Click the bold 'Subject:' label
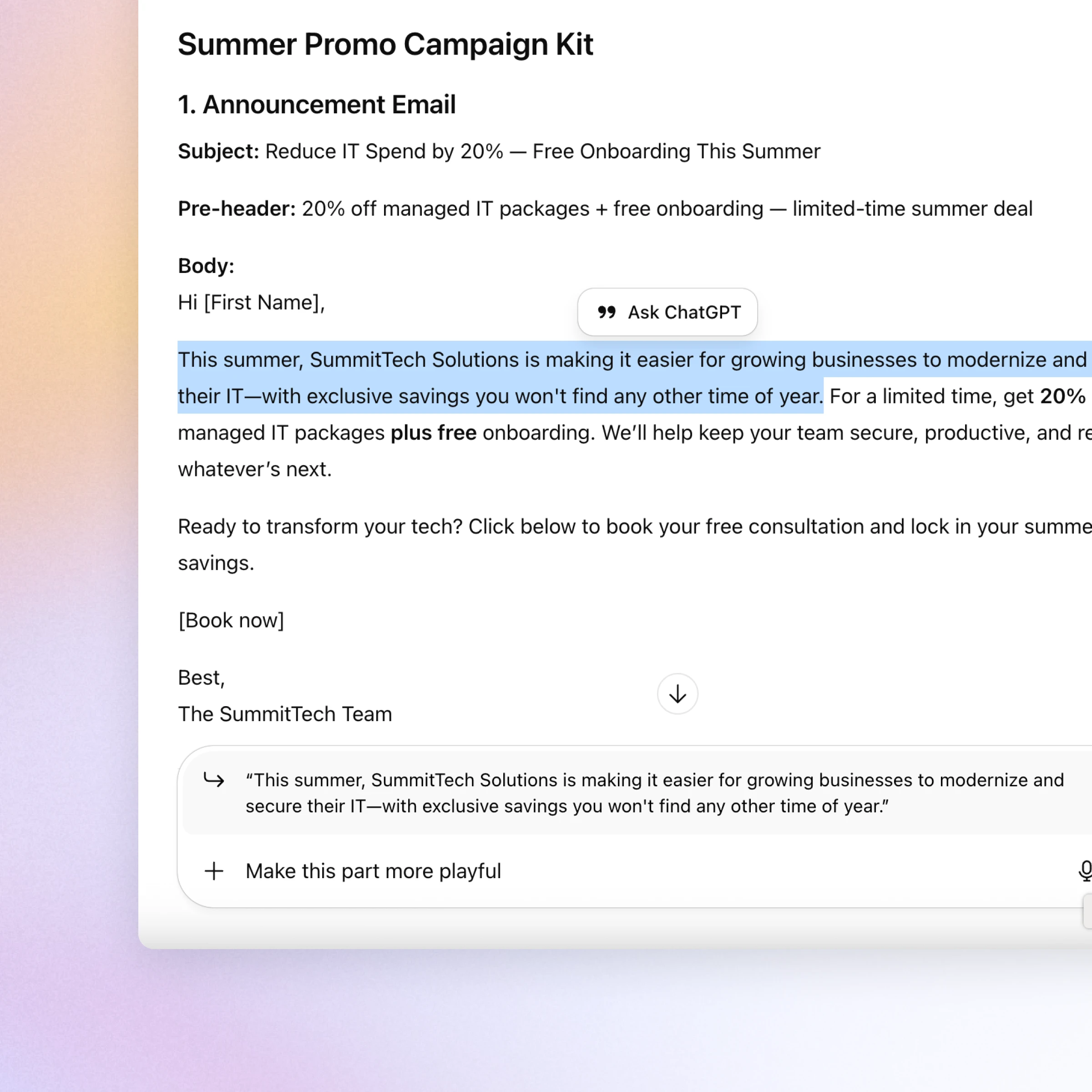This screenshot has height=1092, width=1092. [x=218, y=152]
